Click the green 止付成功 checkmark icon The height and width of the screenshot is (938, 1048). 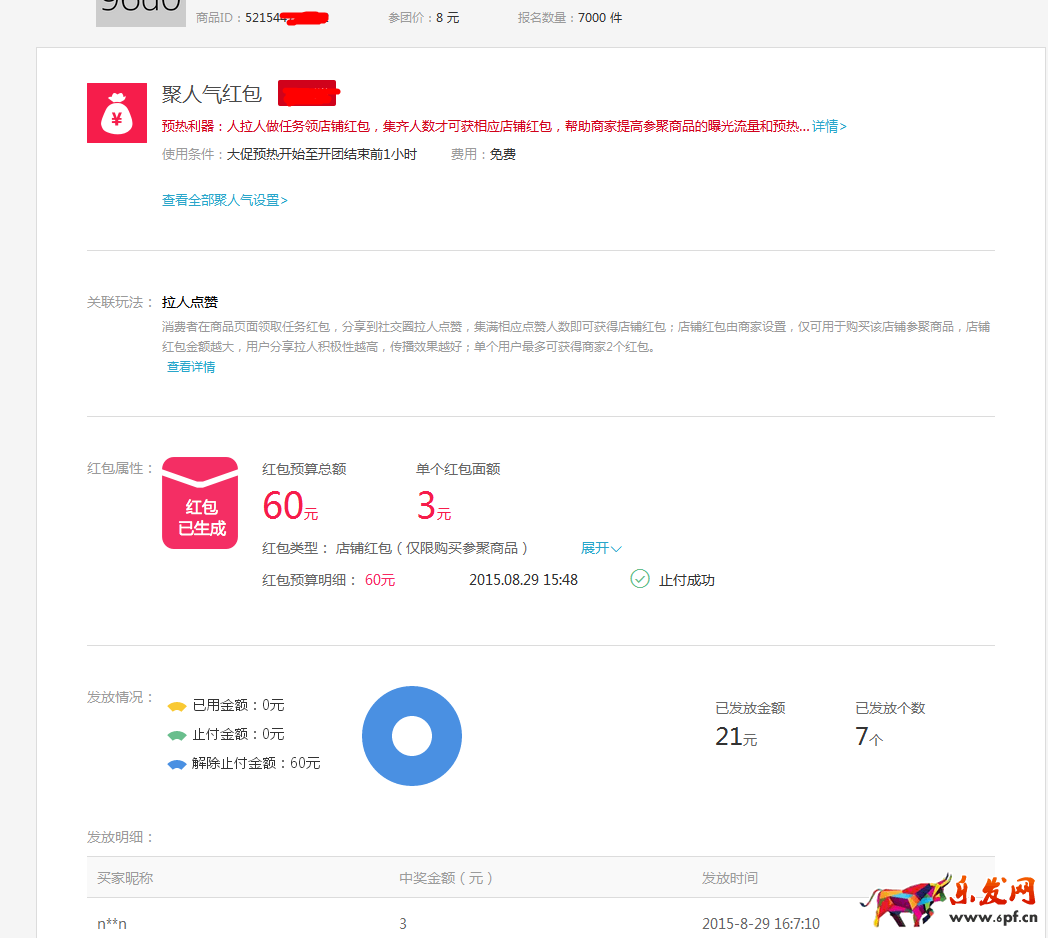640,579
